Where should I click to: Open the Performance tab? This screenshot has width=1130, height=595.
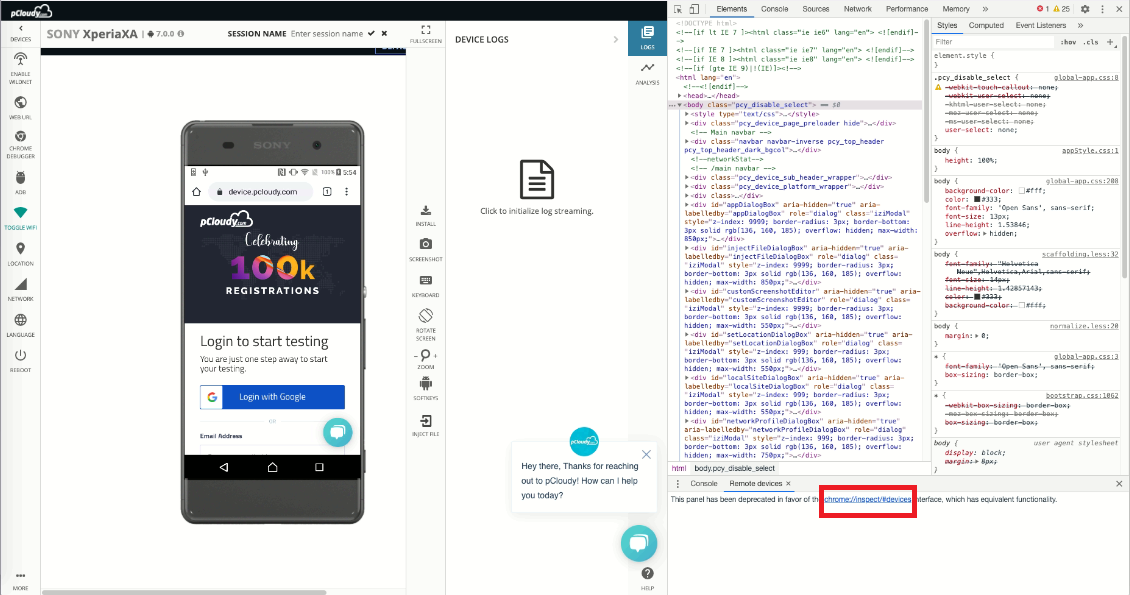tap(907, 9)
